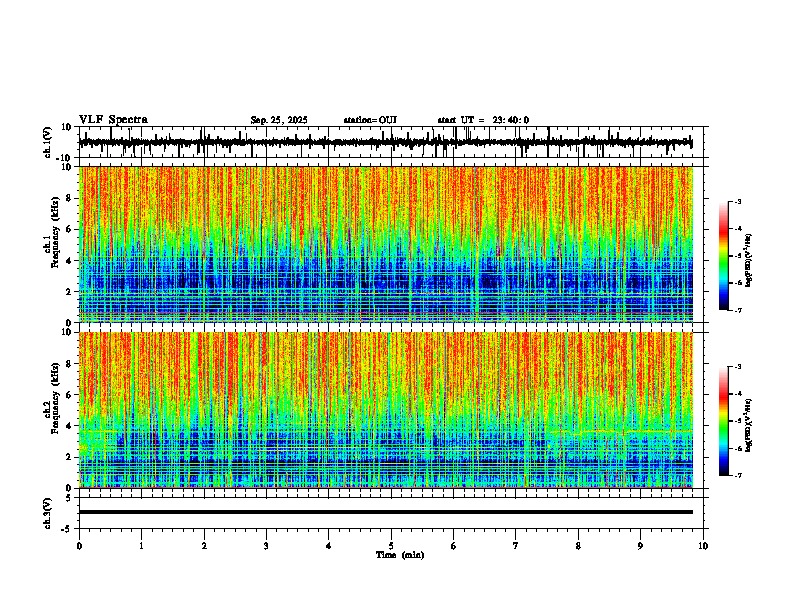The width and height of the screenshot is (792, 612).
Task: Click time axis tick label "1"
Action: coord(141,546)
